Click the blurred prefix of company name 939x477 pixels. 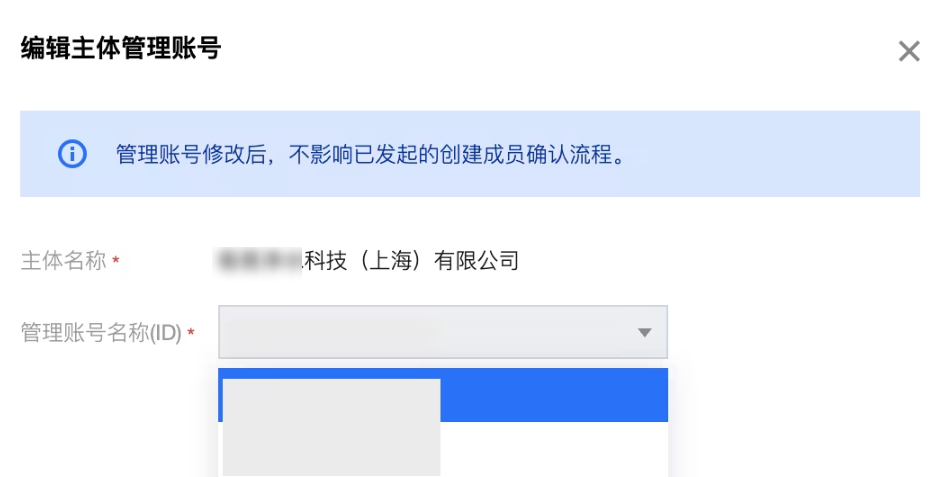click(260, 261)
